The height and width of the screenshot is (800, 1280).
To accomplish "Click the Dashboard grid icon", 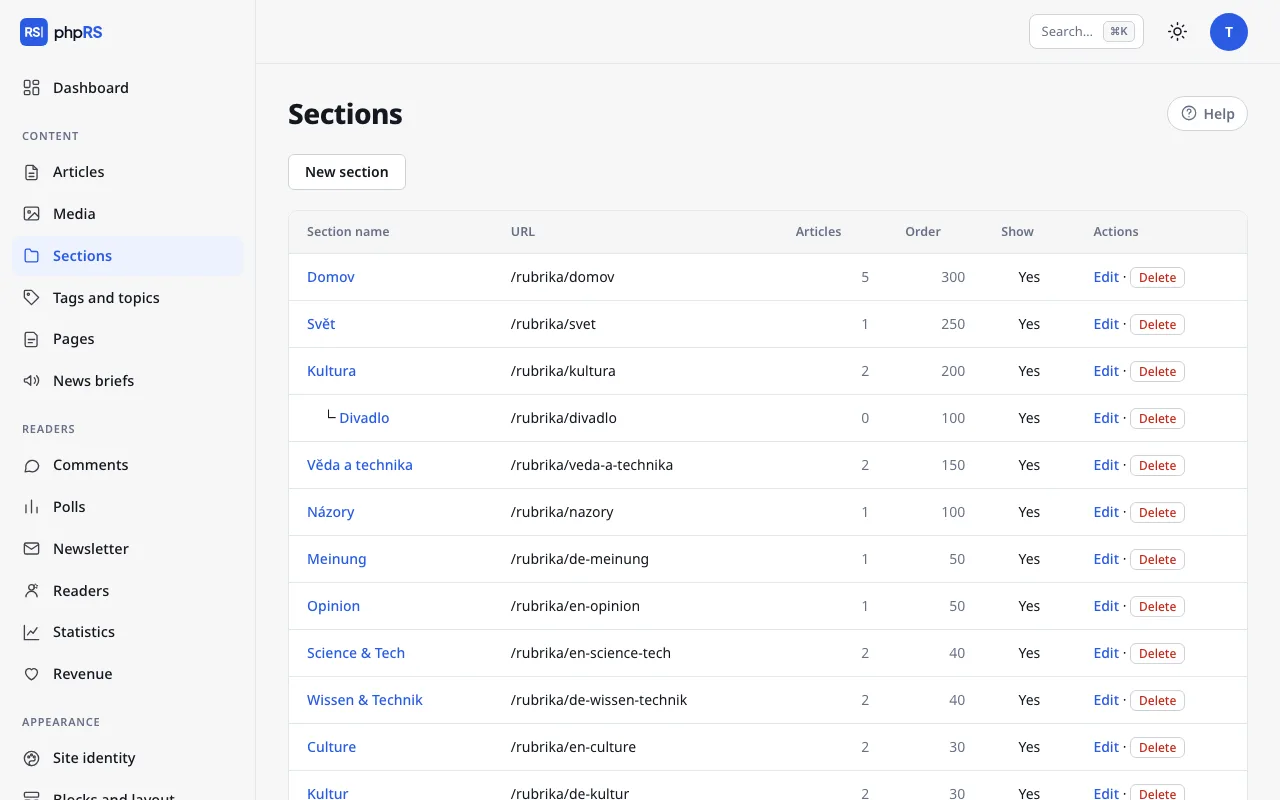I will [x=32, y=88].
